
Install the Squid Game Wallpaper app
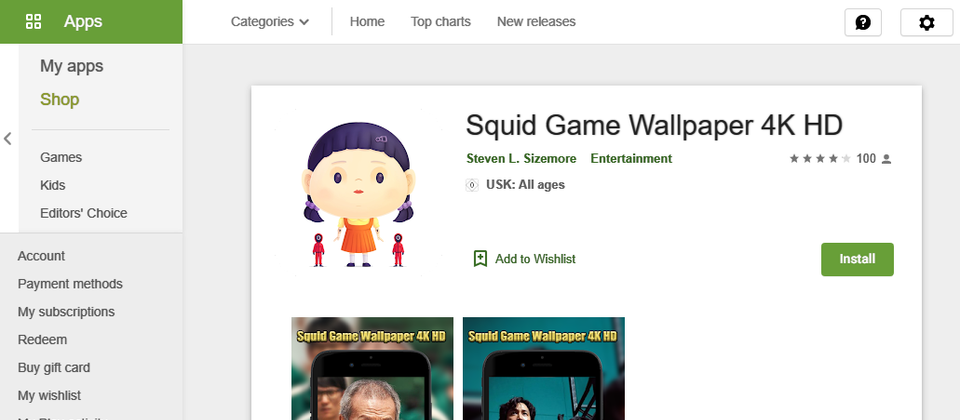point(857,259)
